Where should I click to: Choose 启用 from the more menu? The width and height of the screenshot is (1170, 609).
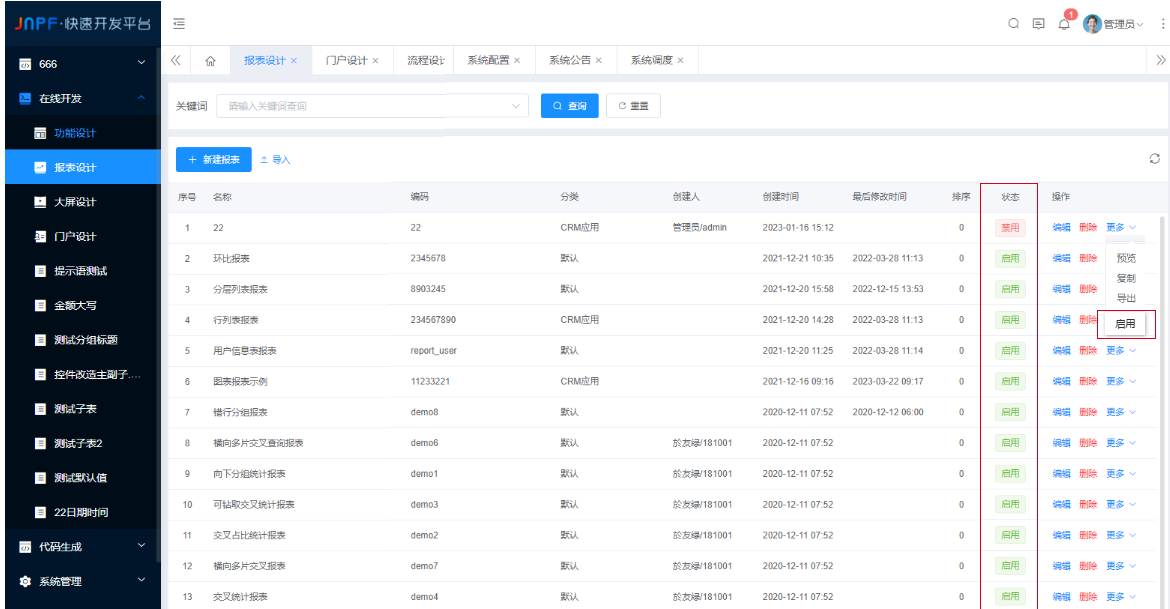coord(1125,324)
